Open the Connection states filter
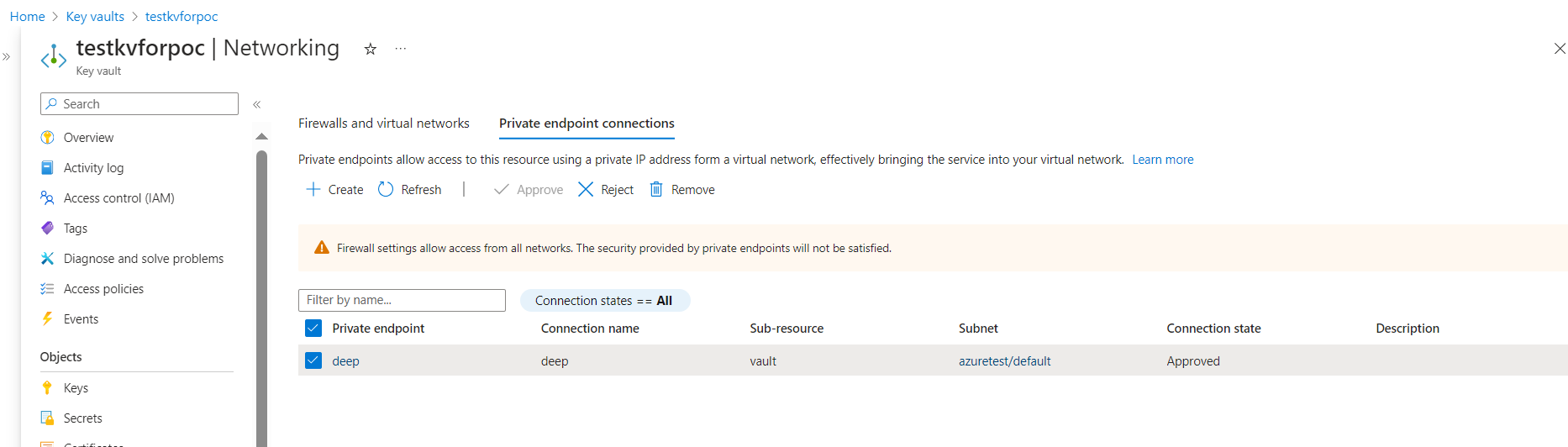Image resolution: width=1568 pixels, height=447 pixels. pos(604,301)
